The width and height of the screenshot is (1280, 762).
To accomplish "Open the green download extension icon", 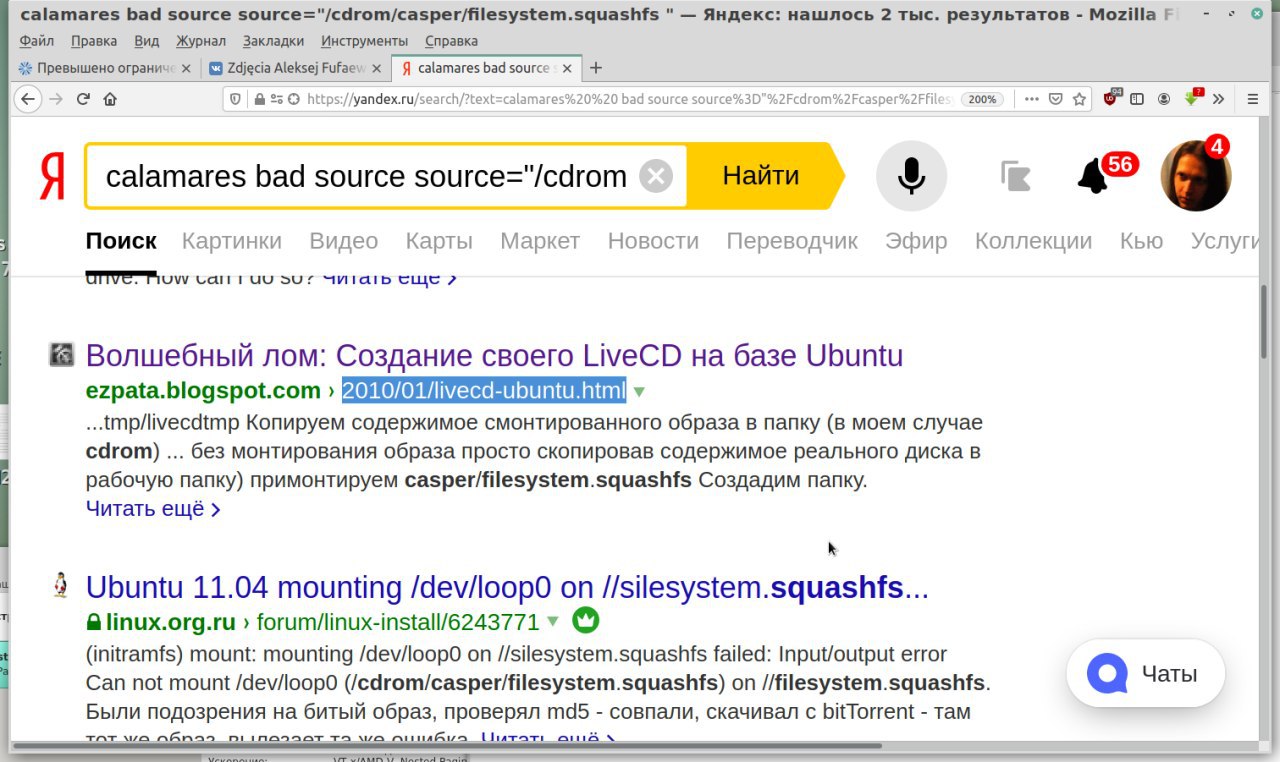I will [x=1192, y=98].
